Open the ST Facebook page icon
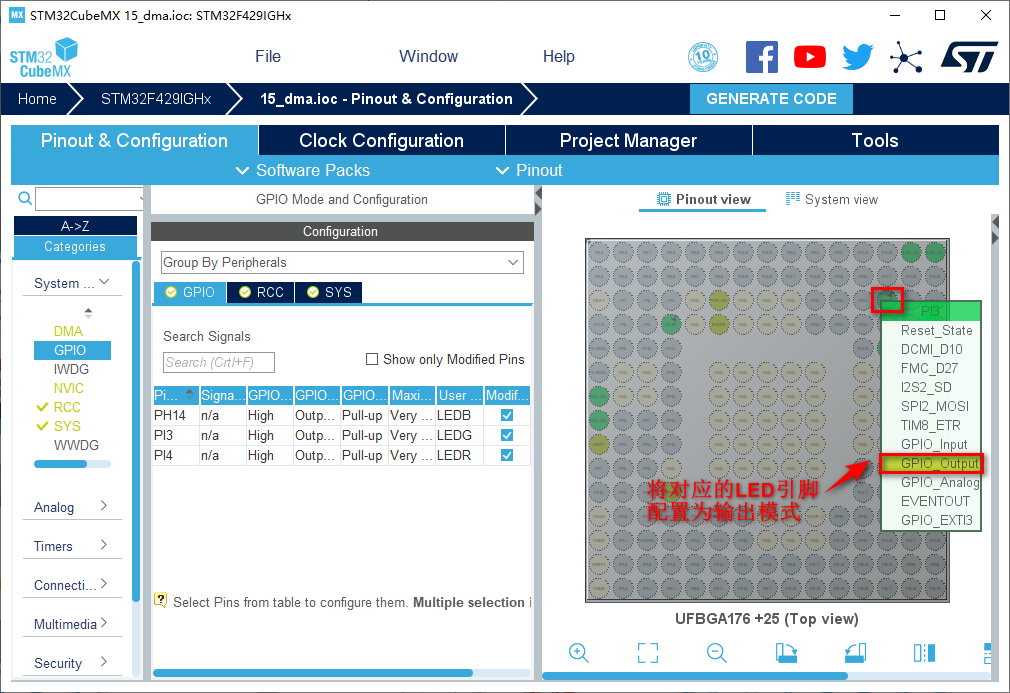The image size is (1010, 693). pos(762,57)
